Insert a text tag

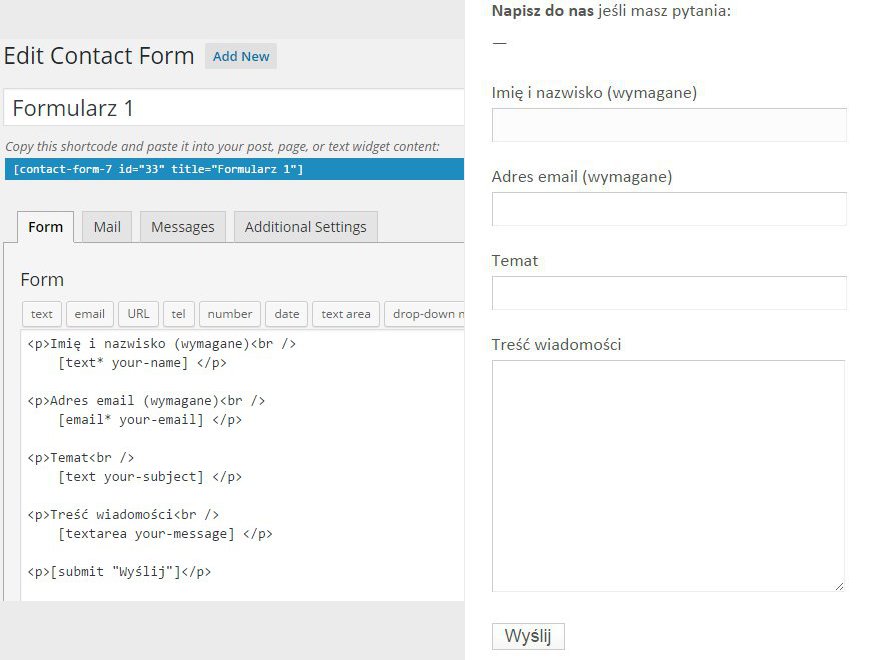42,314
